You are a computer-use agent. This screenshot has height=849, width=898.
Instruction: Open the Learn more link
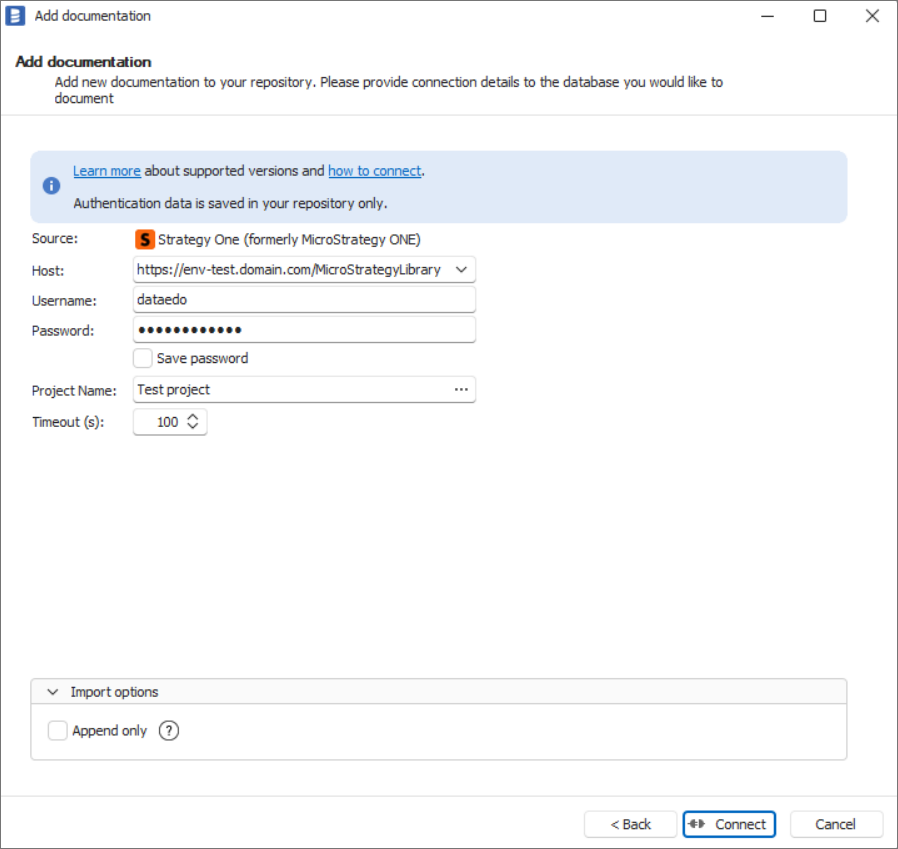106,171
